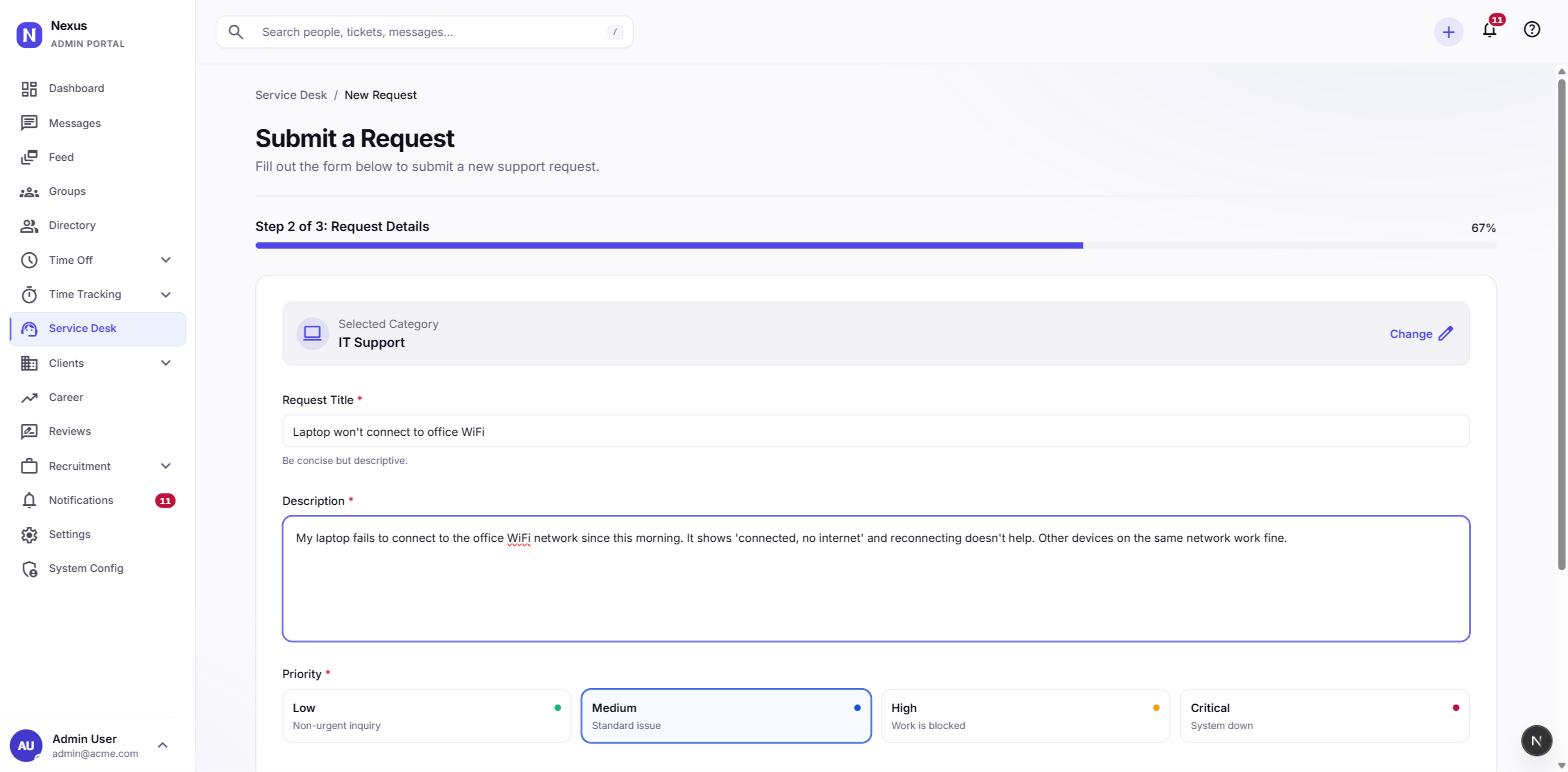This screenshot has width=1568, height=772.
Task: Click the New Request breadcrumb text
Action: pyautogui.click(x=381, y=95)
